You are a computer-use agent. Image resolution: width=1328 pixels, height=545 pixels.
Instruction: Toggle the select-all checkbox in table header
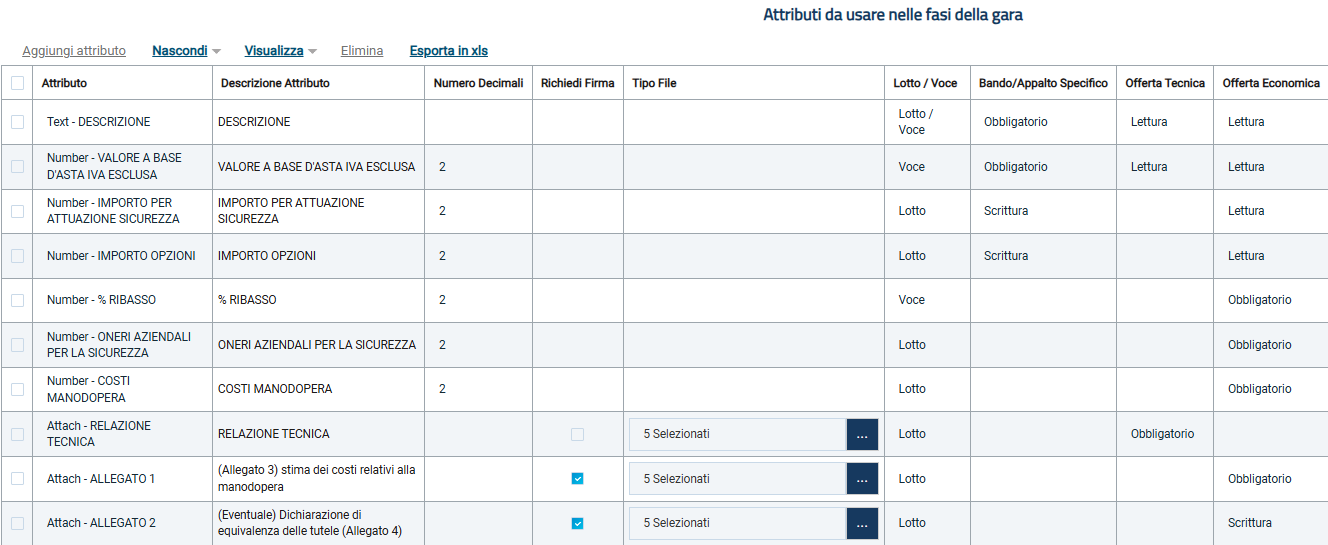[17, 83]
